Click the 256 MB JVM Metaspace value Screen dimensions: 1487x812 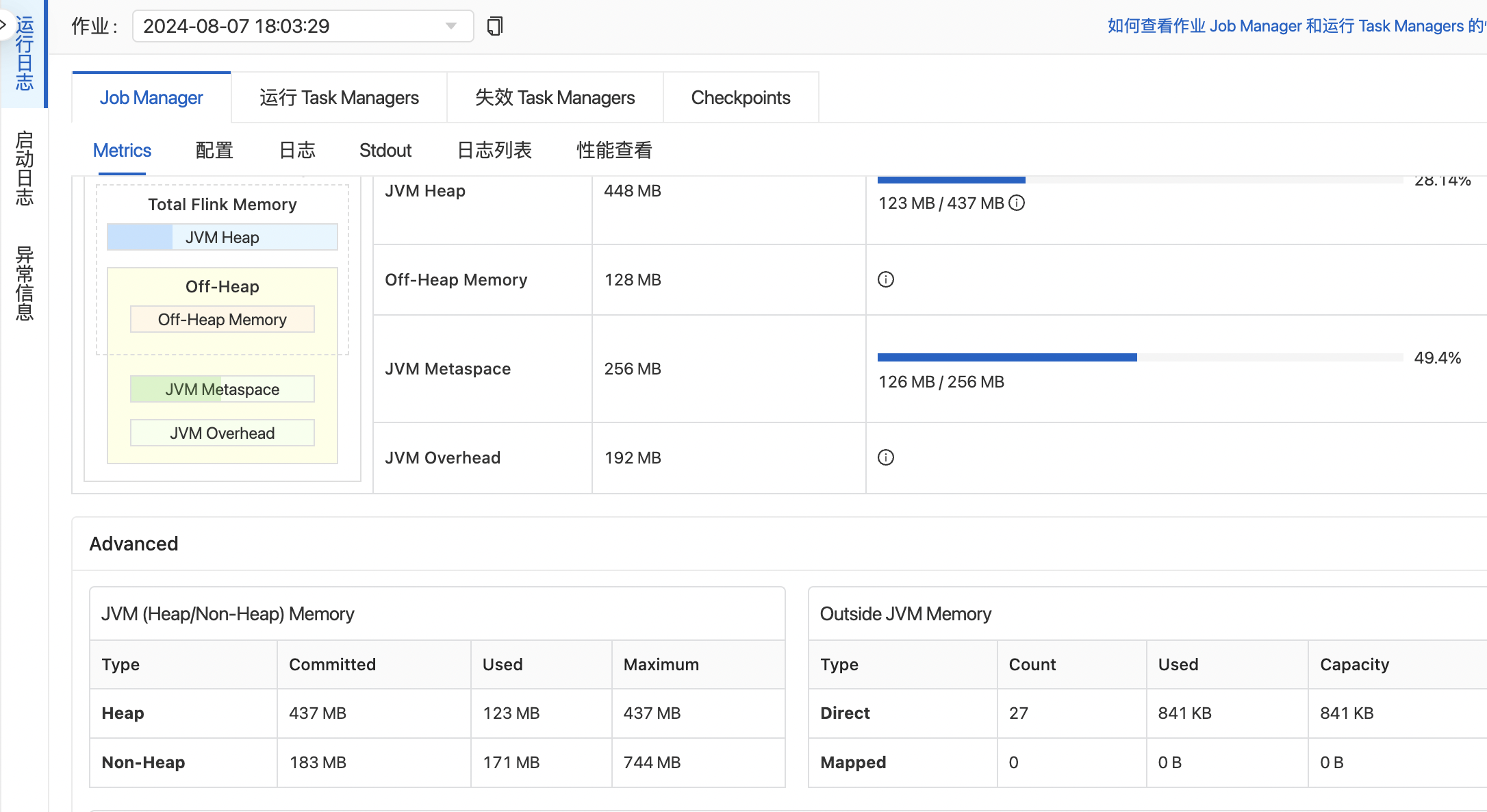coord(633,368)
